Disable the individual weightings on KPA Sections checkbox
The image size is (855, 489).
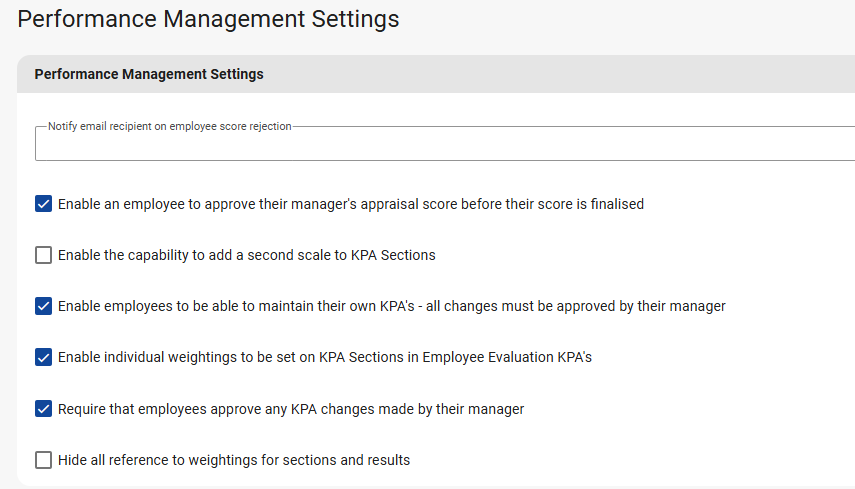click(x=43, y=357)
